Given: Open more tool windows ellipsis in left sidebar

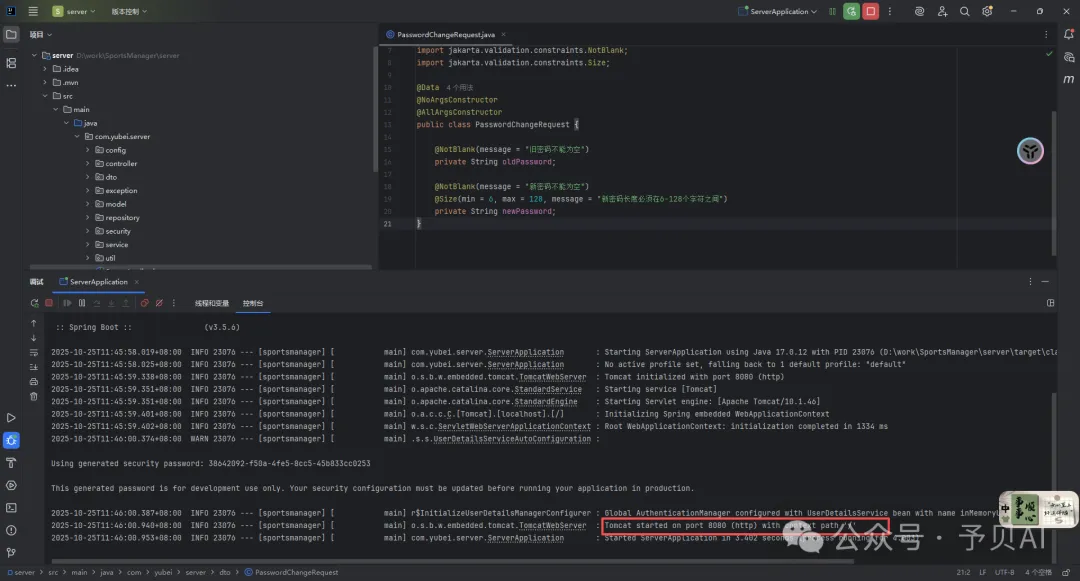Looking at the screenshot, I should click(x=11, y=85).
